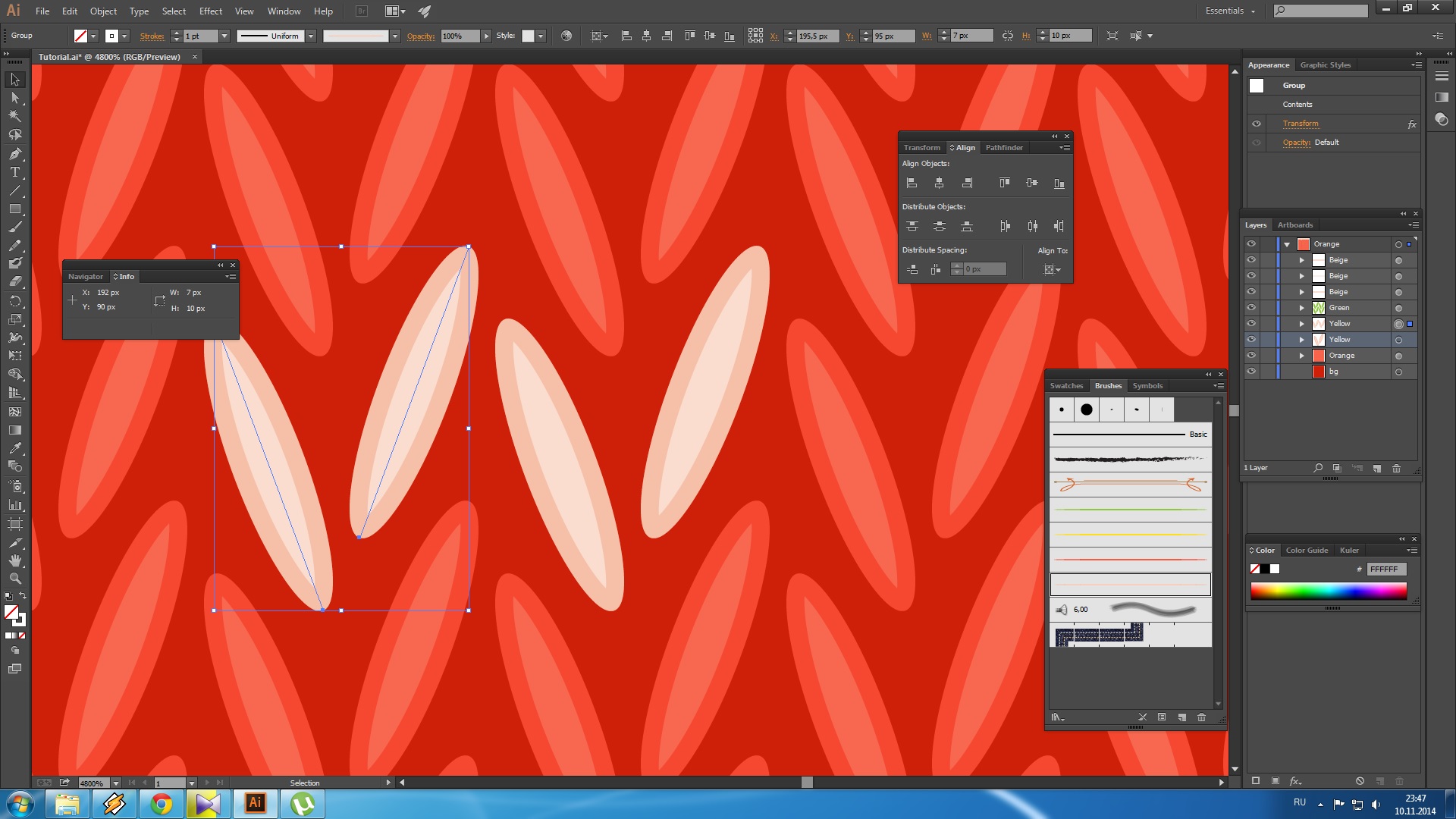
Task: Click Stroke label in control bar
Action: pyautogui.click(x=152, y=36)
